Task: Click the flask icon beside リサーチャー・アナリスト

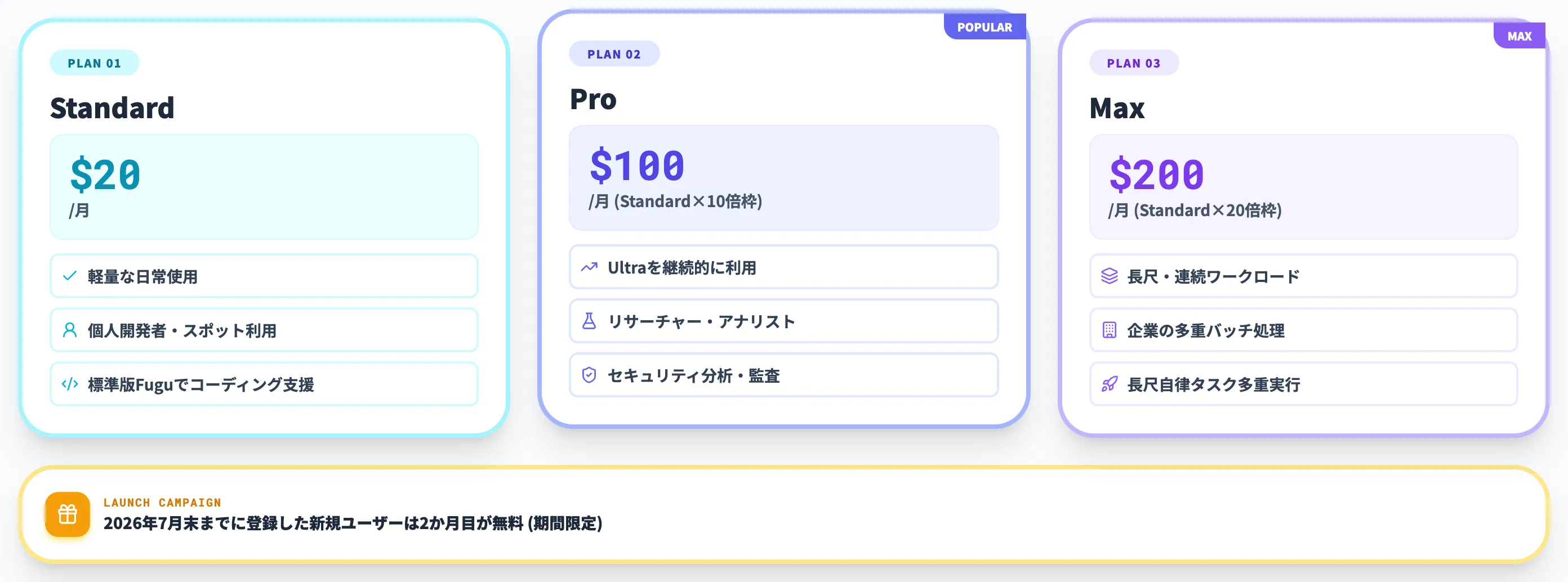Action: (x=589, y=321)
